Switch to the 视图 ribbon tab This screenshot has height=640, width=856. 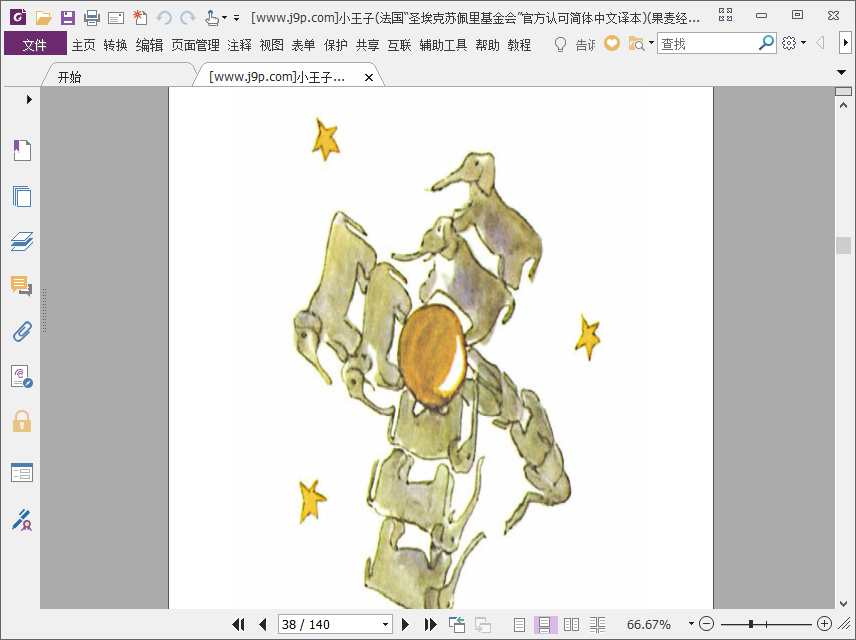click(271, 45)
